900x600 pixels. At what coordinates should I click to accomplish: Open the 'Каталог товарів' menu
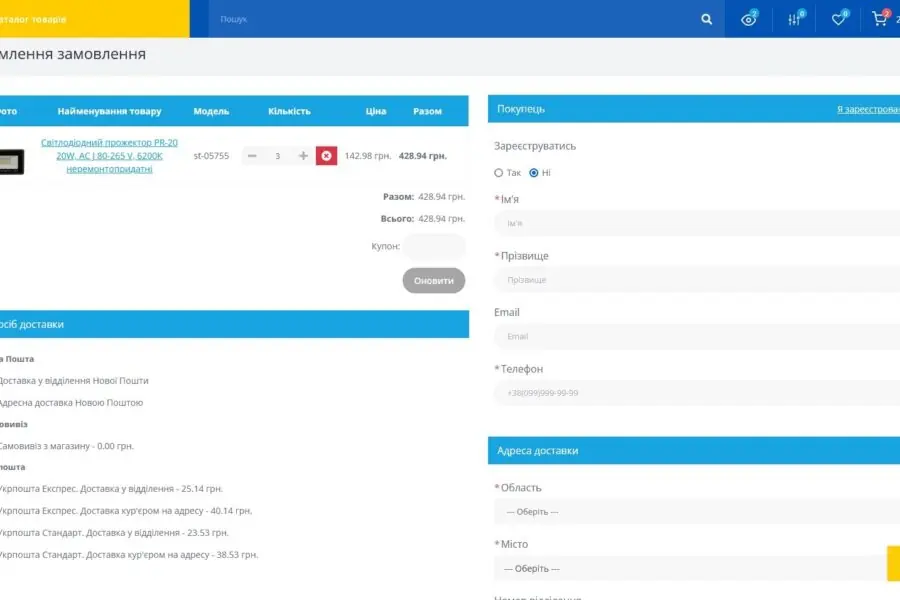point(35,19)
